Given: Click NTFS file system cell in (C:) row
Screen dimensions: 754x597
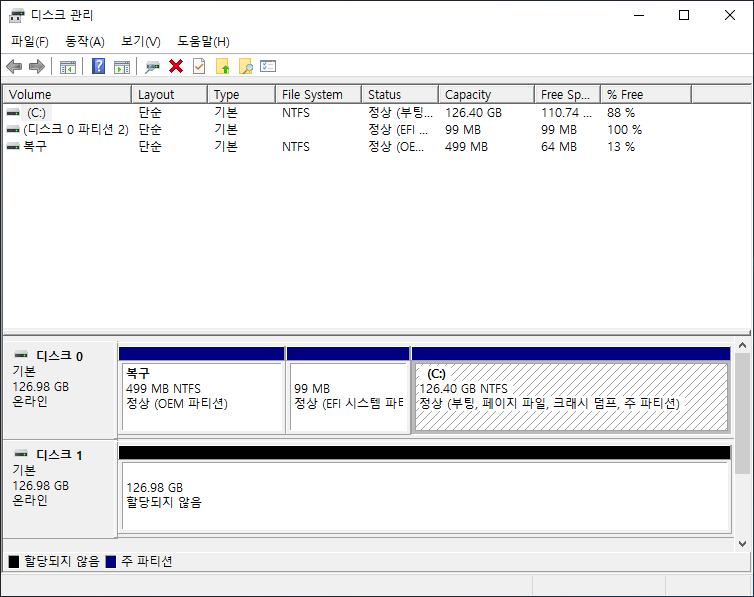Looking at the screenshot, I should click(x=296, y=112).
